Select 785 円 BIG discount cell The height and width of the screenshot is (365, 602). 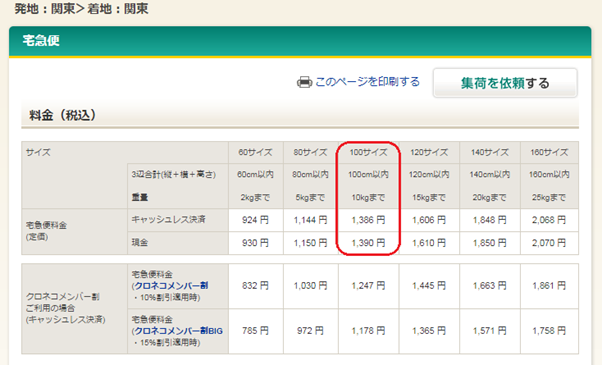coord(256,331)
